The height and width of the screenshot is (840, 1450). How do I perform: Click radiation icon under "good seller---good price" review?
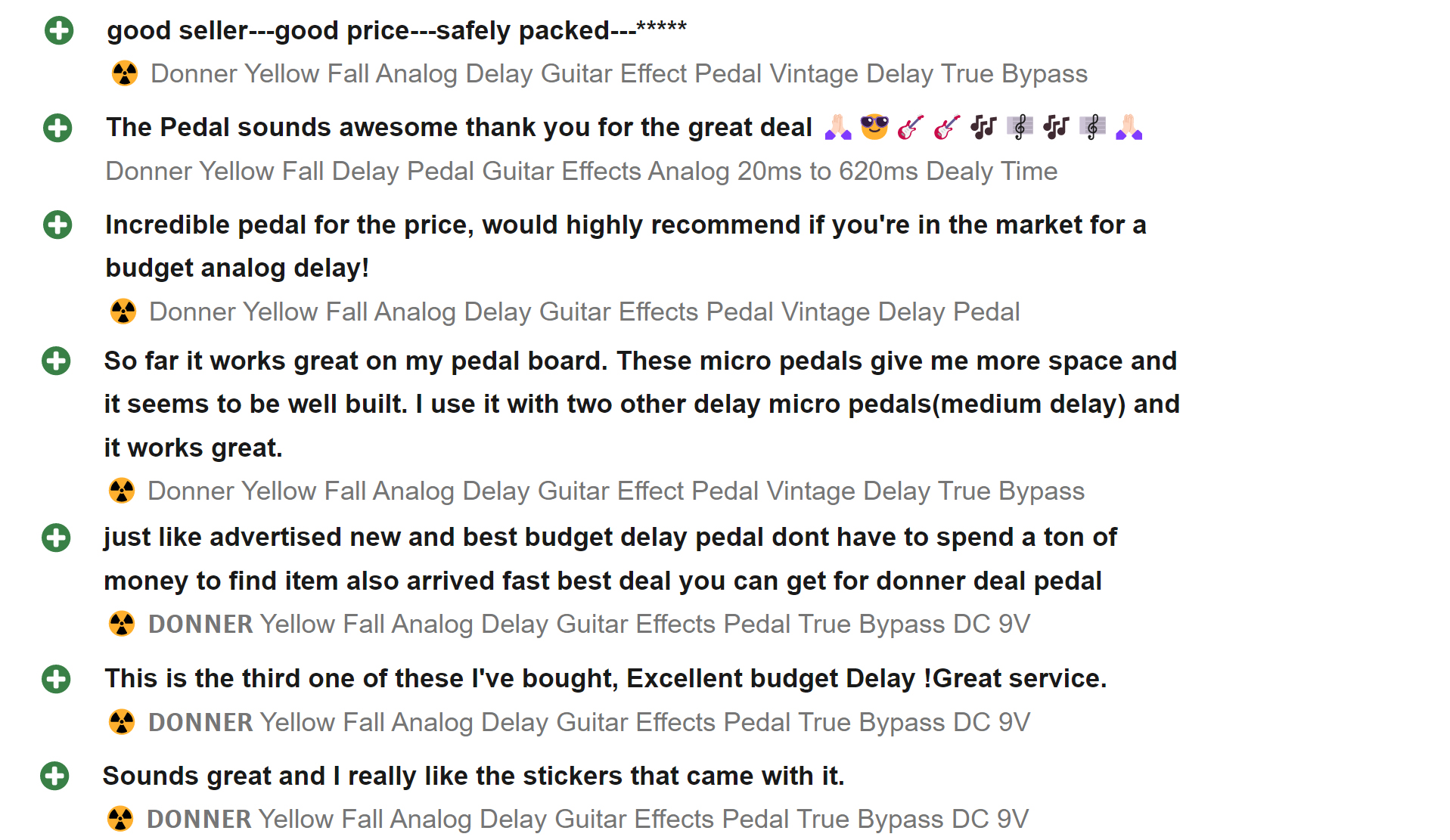pos(125,73)
